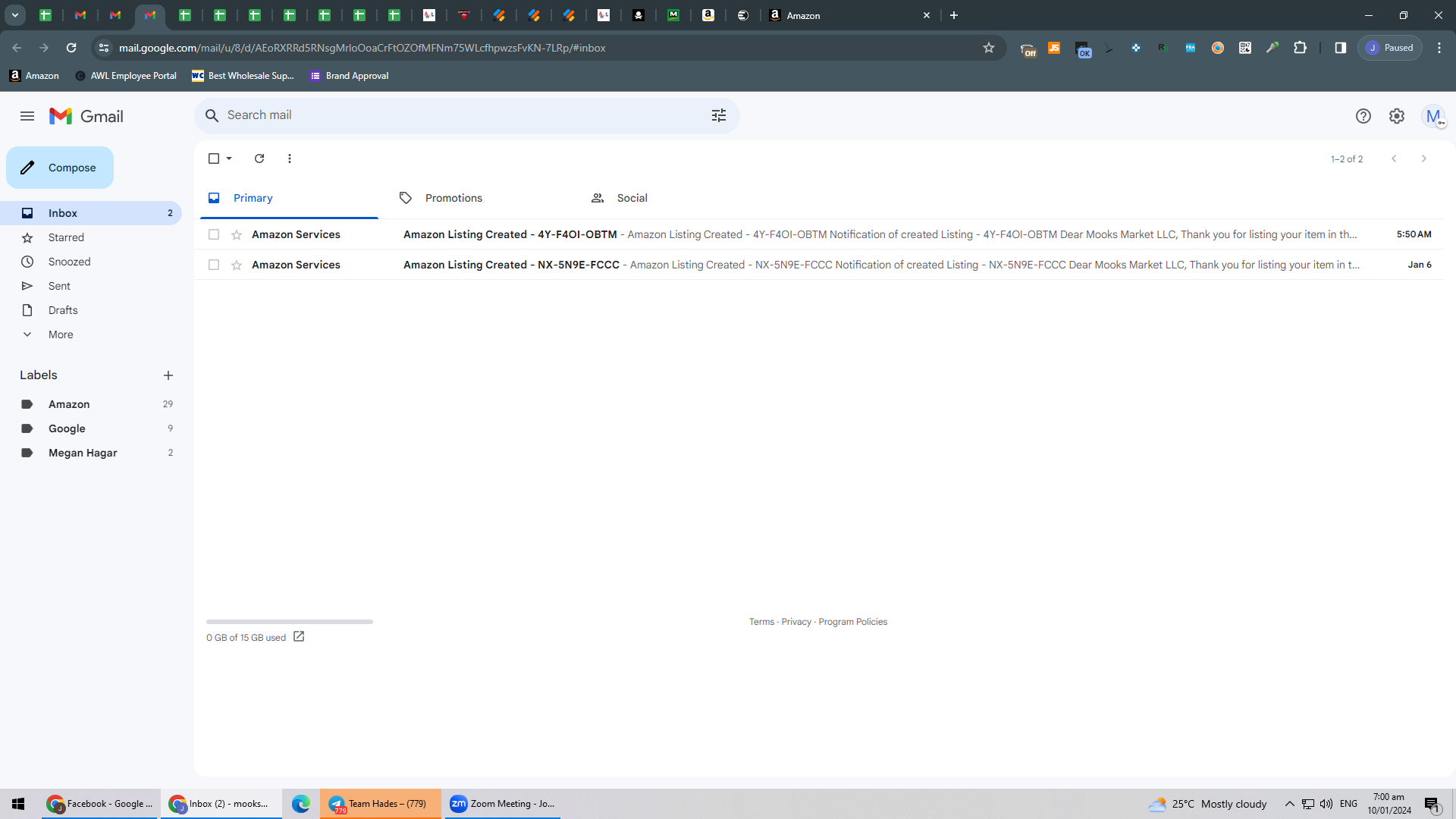Click the search magnifier icon
Image resolution: width=1456 pixels, height=819 pixels.
[212, 115]
